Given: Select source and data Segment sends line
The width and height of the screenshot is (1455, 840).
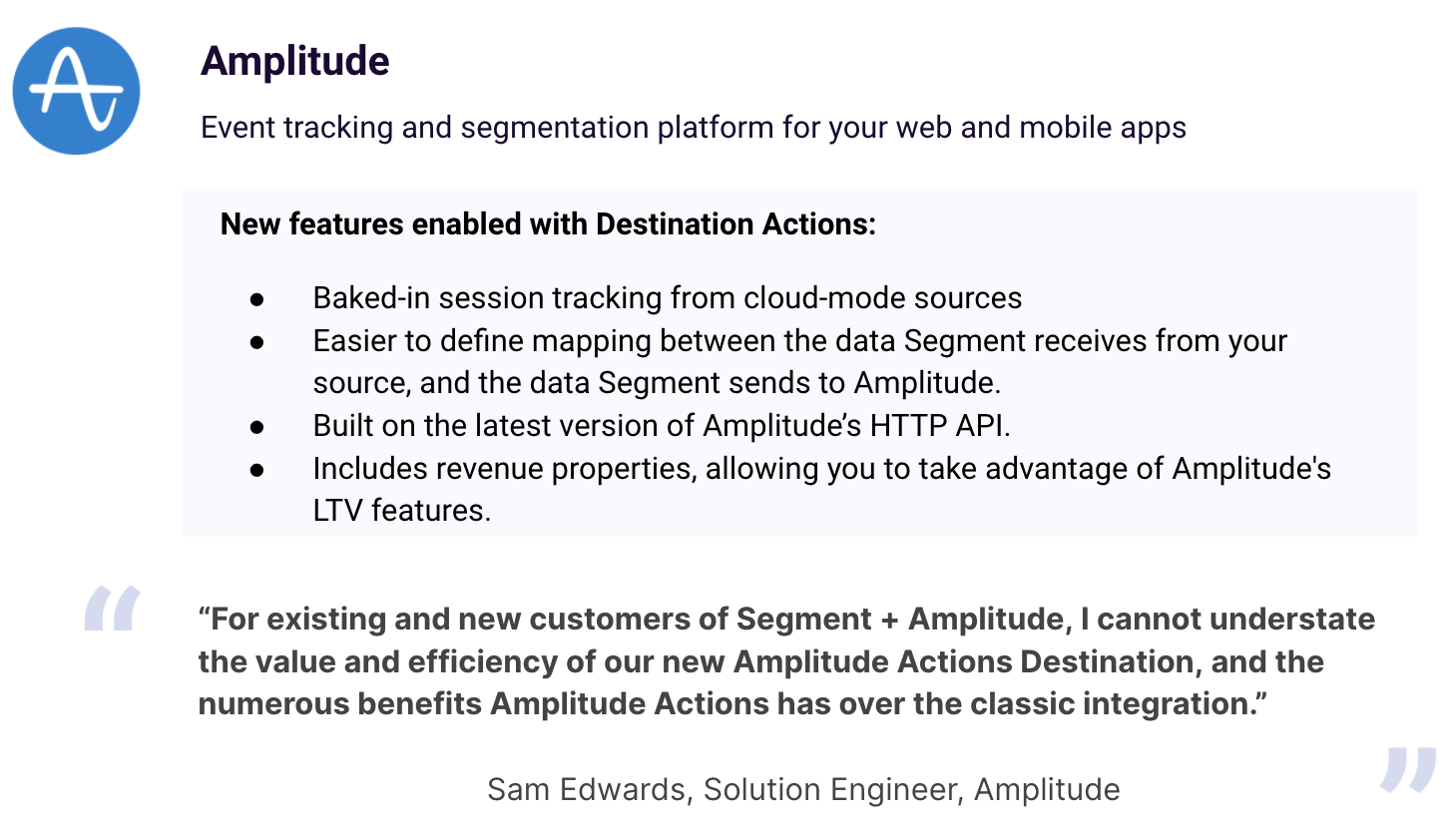Looking at the screenshot, I should pyautogui.click(x=657, y=383).
